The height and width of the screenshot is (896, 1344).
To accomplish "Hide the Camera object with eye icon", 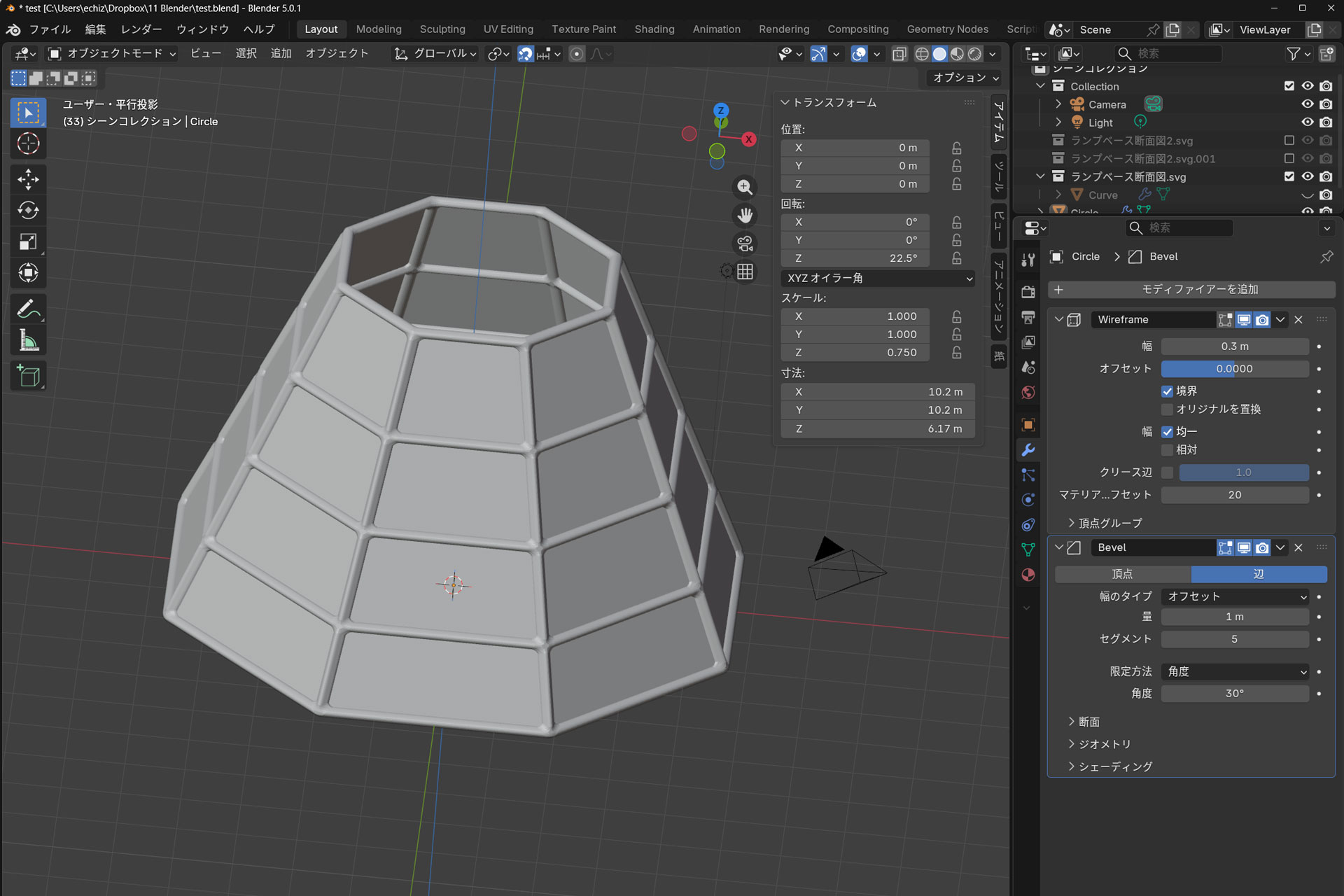I will [1307, 104].
